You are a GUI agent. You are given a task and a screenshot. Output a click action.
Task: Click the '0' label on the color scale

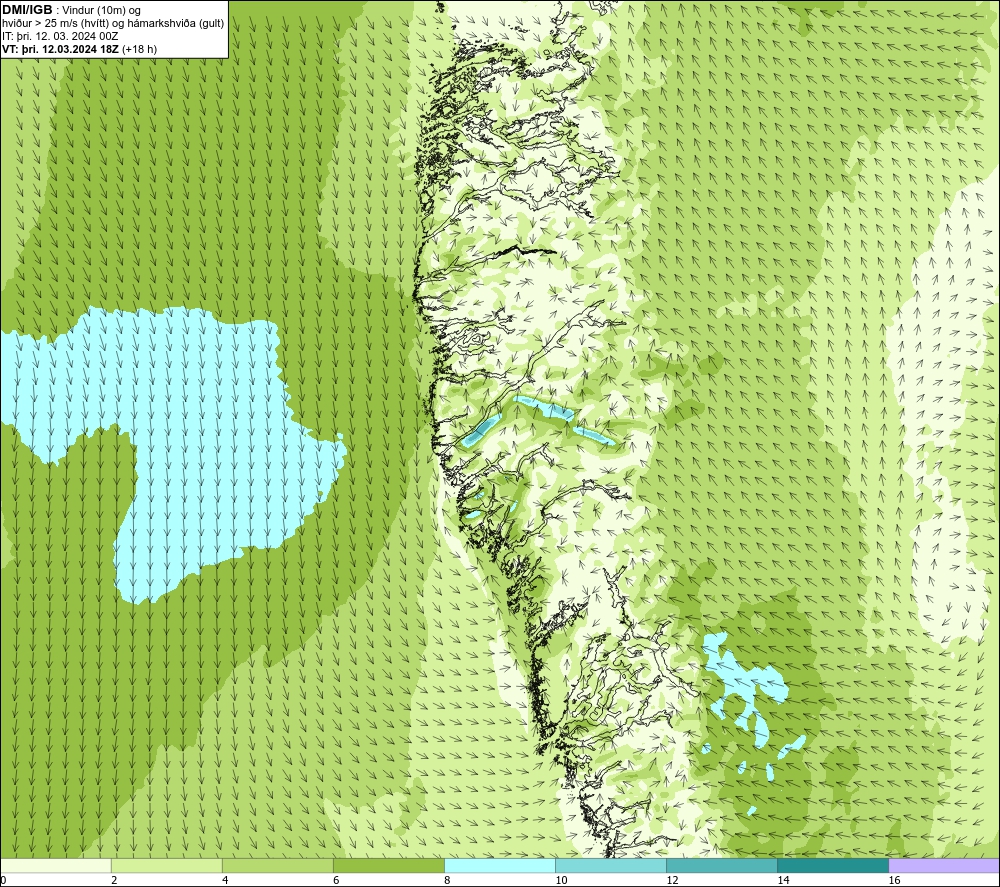point(3,881)
